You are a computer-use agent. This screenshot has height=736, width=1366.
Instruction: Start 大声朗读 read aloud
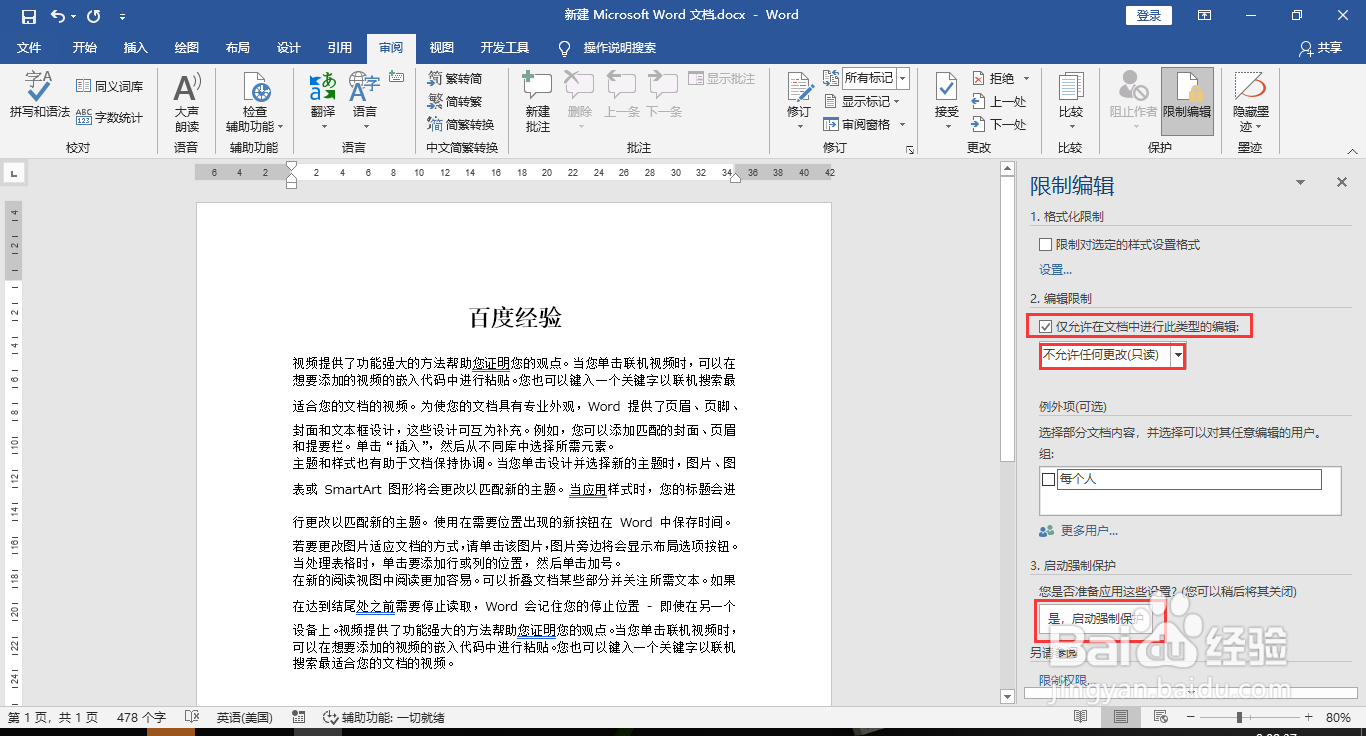point(186,102)
